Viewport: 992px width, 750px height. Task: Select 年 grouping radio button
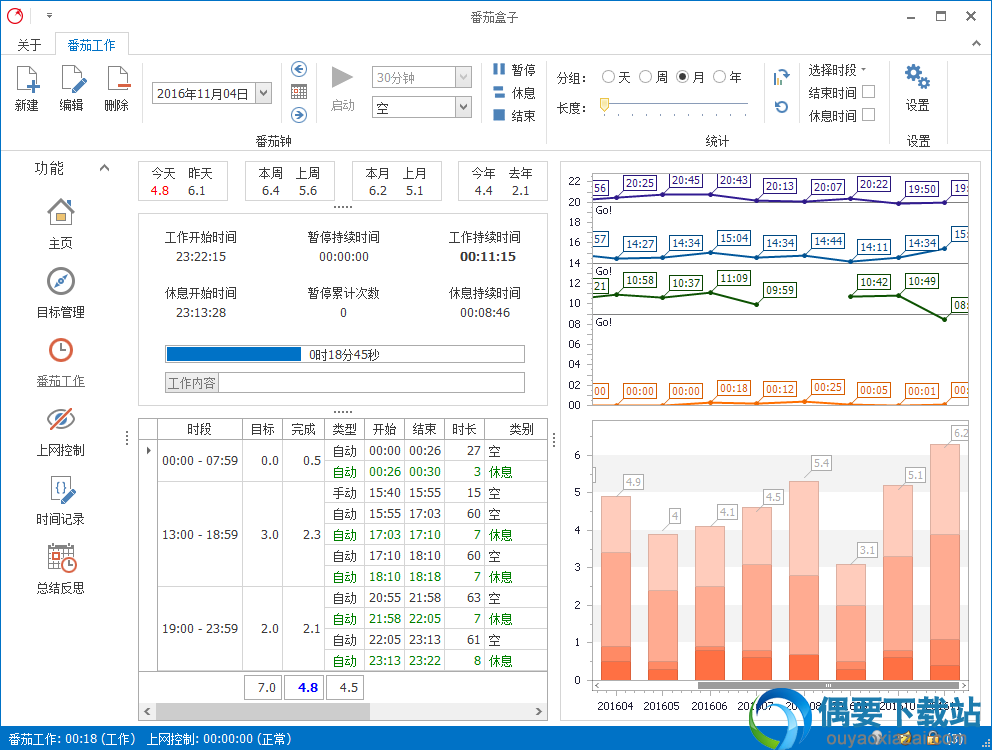click(719, 77)
